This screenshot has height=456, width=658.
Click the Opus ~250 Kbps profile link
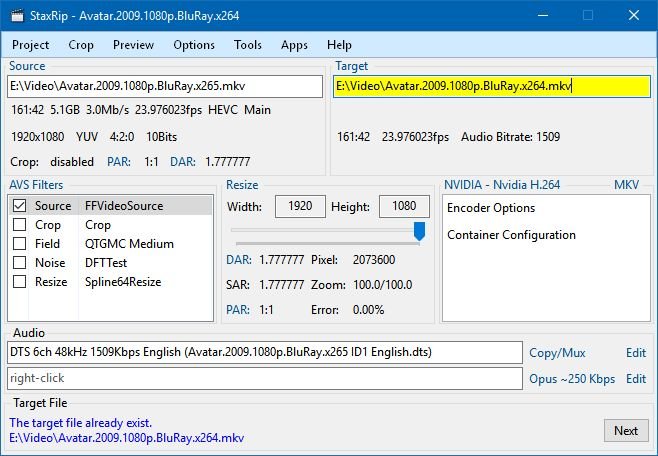(x=572, y=379)
